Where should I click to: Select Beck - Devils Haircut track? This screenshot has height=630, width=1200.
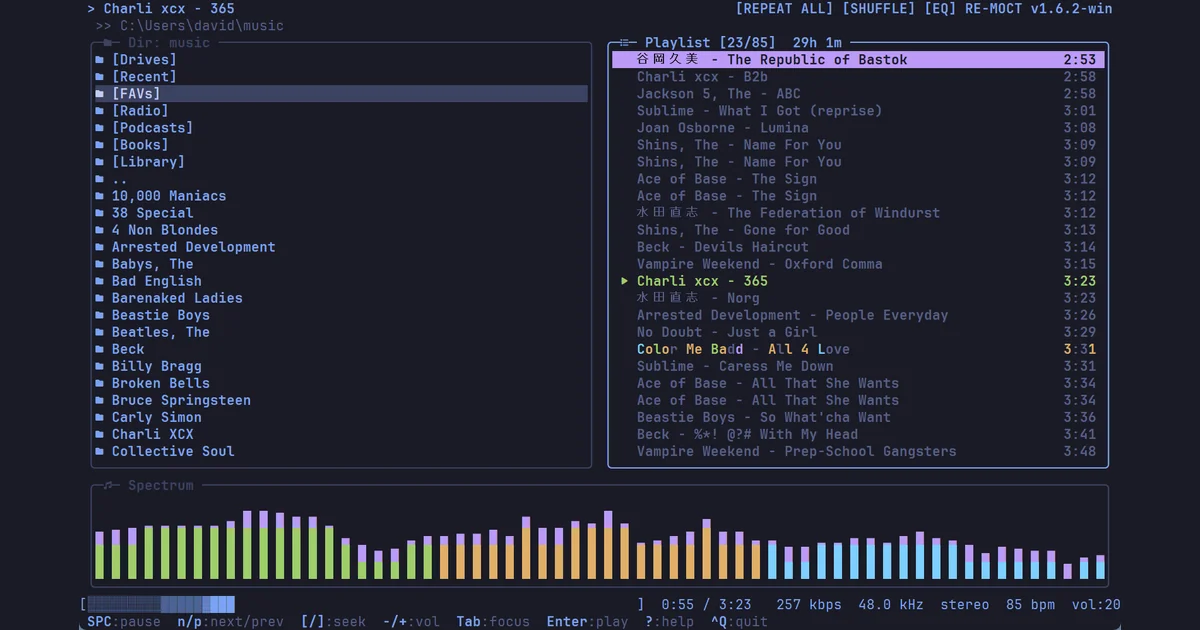coord(858,247)
